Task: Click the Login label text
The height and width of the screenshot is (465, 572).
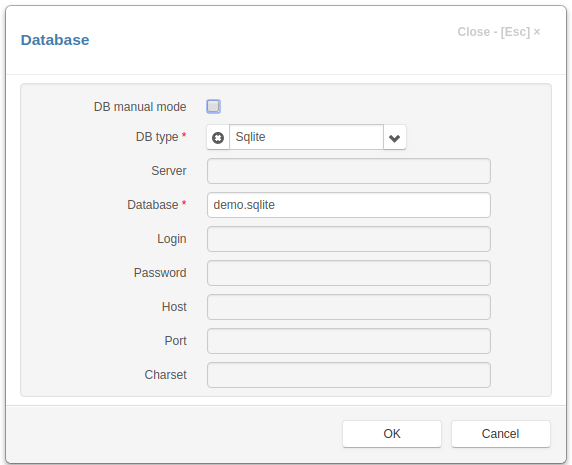Action: tap(172, 239)
